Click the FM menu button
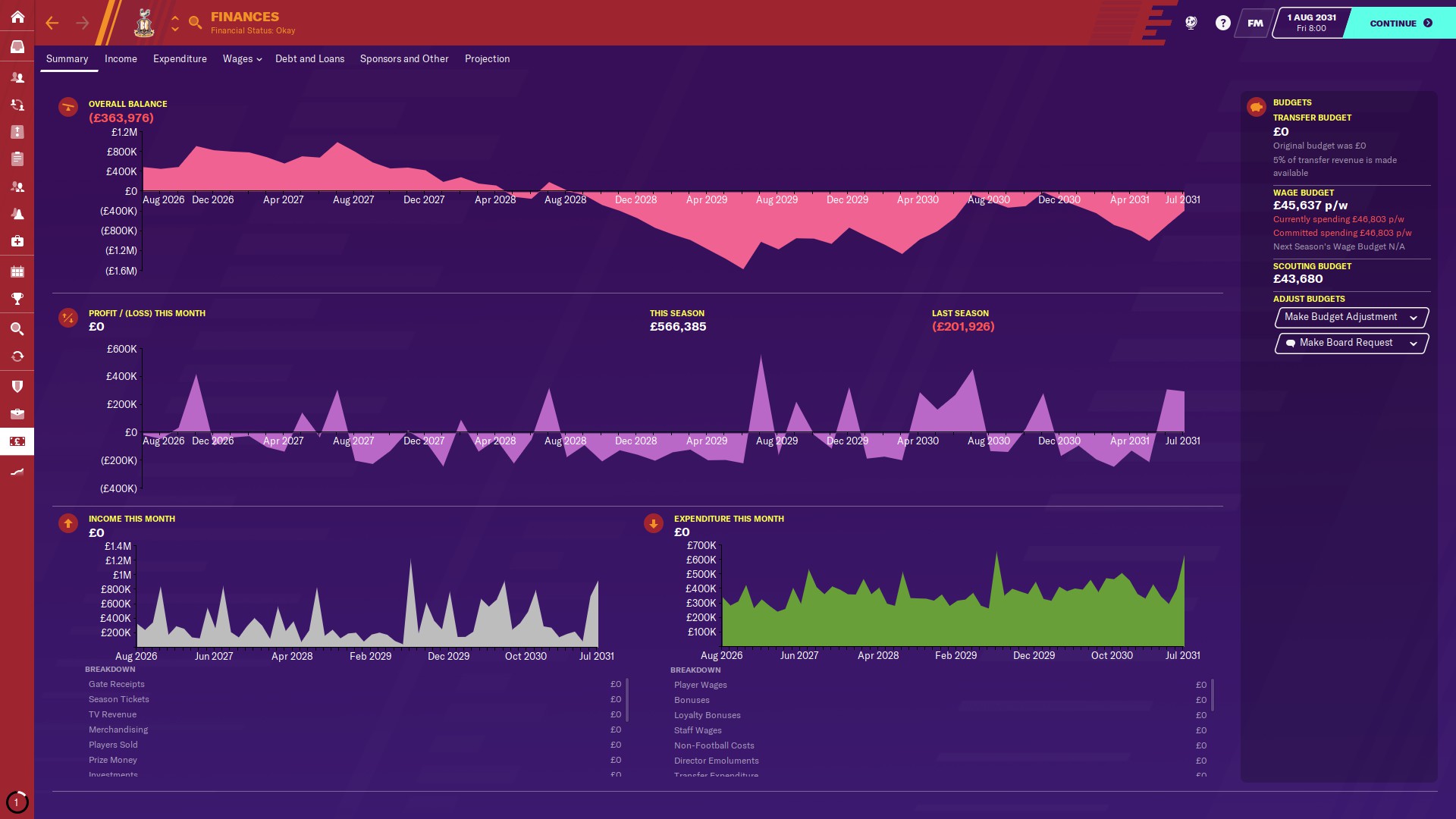This screenshot has height=819, width=1456. coord(1255,23)
